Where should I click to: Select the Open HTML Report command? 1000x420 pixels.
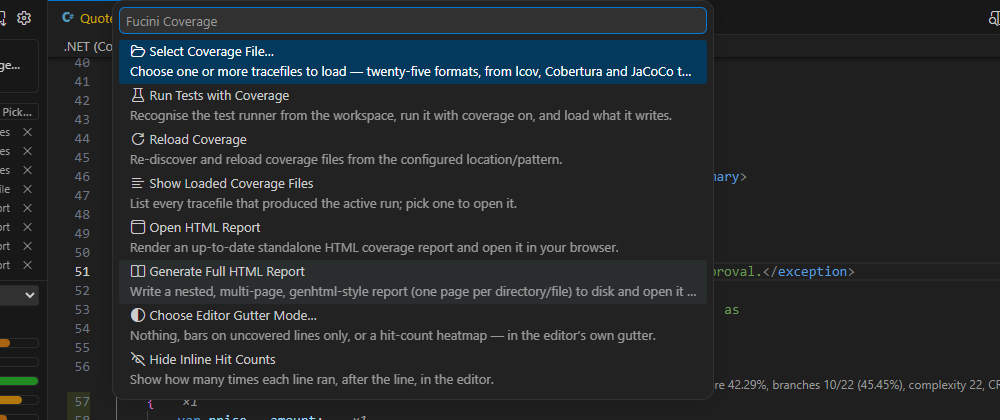point(413,237)
